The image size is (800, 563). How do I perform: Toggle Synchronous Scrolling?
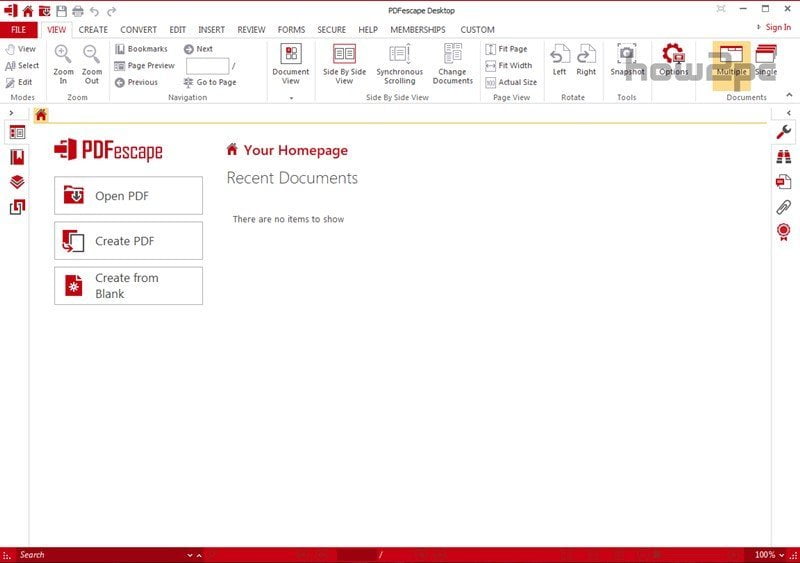coord(399,64)
